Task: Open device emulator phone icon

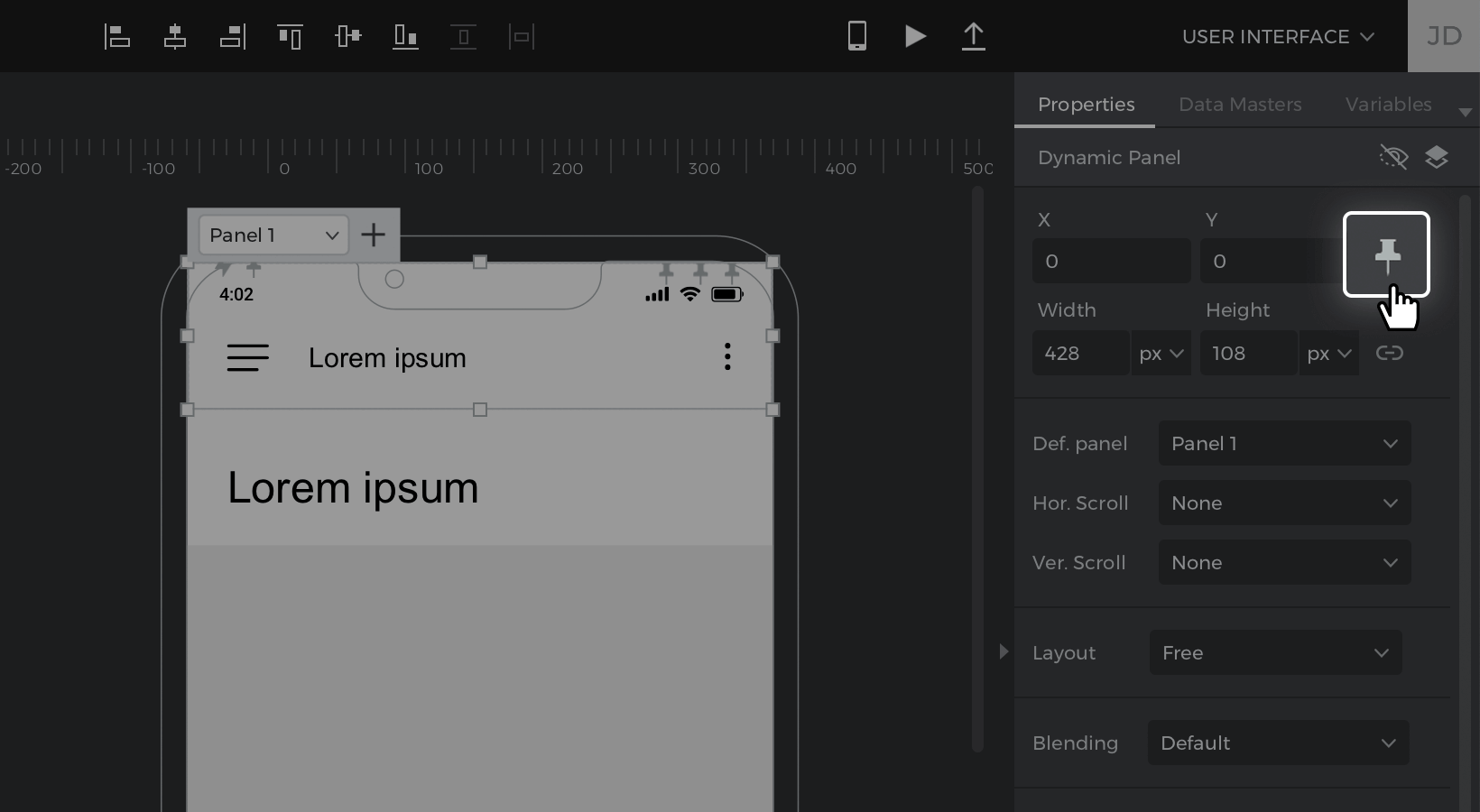Action: (x=857, y=36)
